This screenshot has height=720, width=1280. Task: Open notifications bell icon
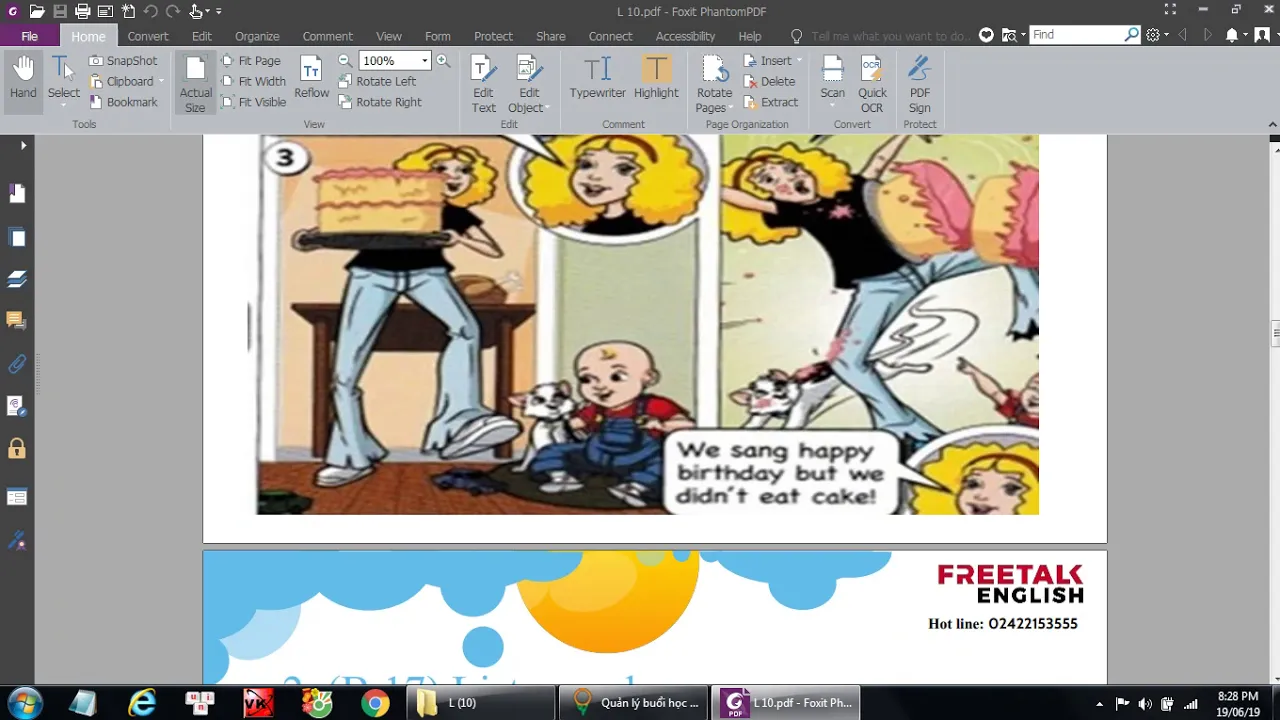(x=1232, y=35)
